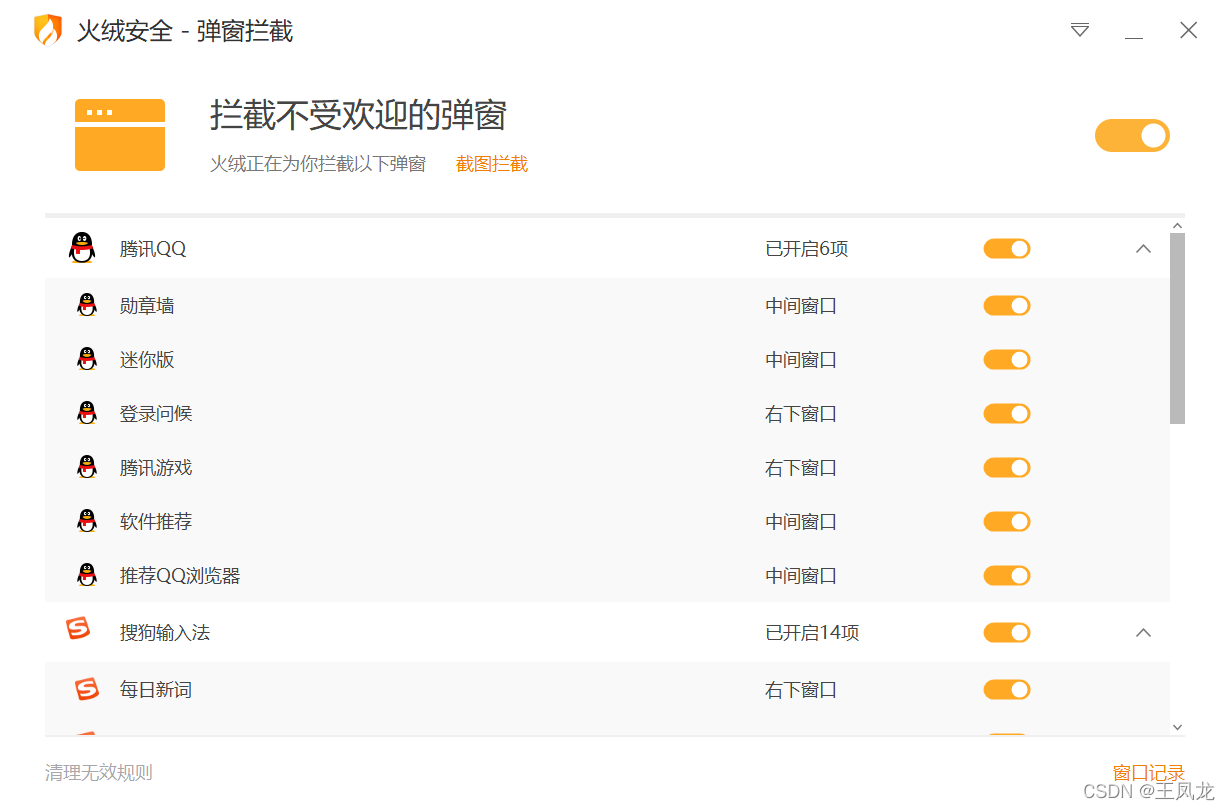Click the 腾讯QQ penguin icon
1230x810 pixels.
click(x=82, y=248)
